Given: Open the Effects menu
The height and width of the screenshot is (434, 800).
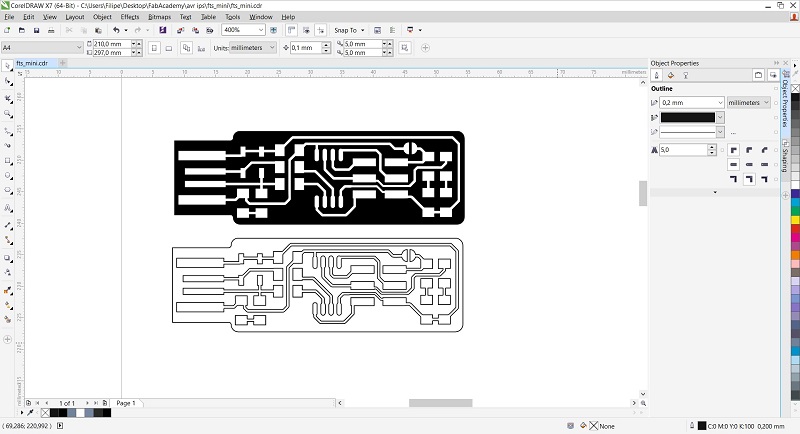Looking at the screenshot, I should click(130, 17).
